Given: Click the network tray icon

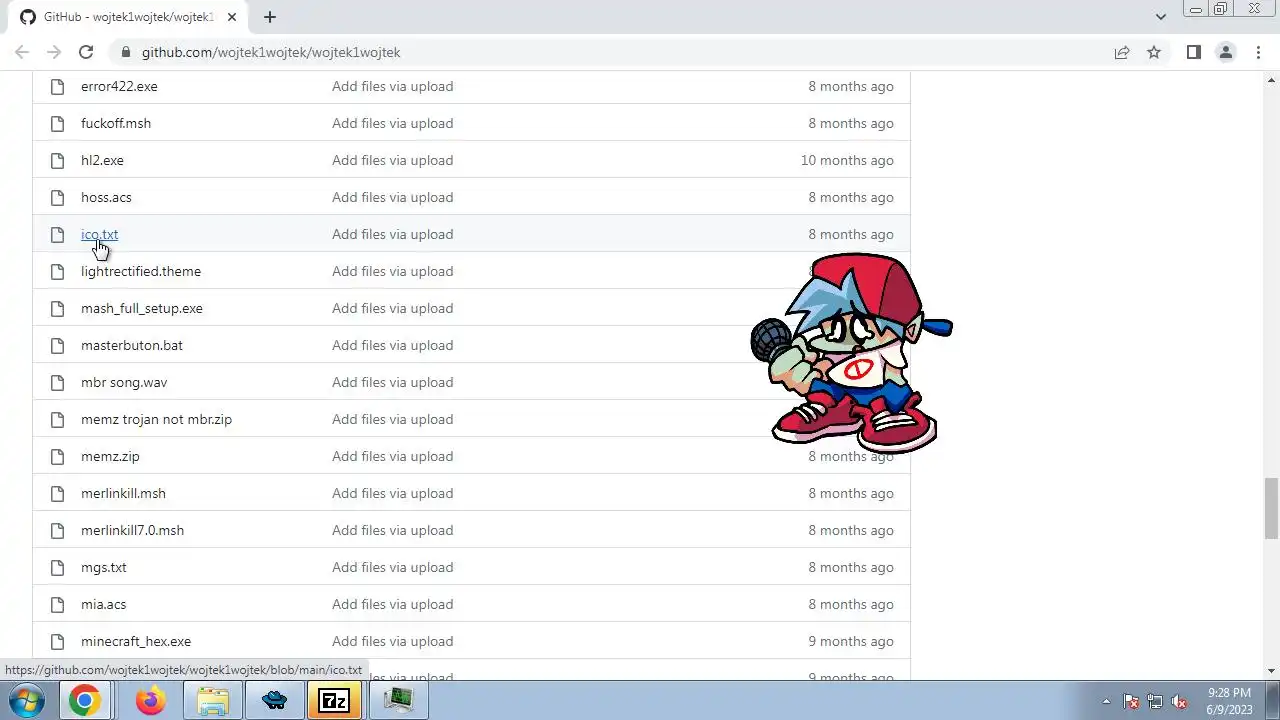Looking at the screenshot, I should (1155, 701).
